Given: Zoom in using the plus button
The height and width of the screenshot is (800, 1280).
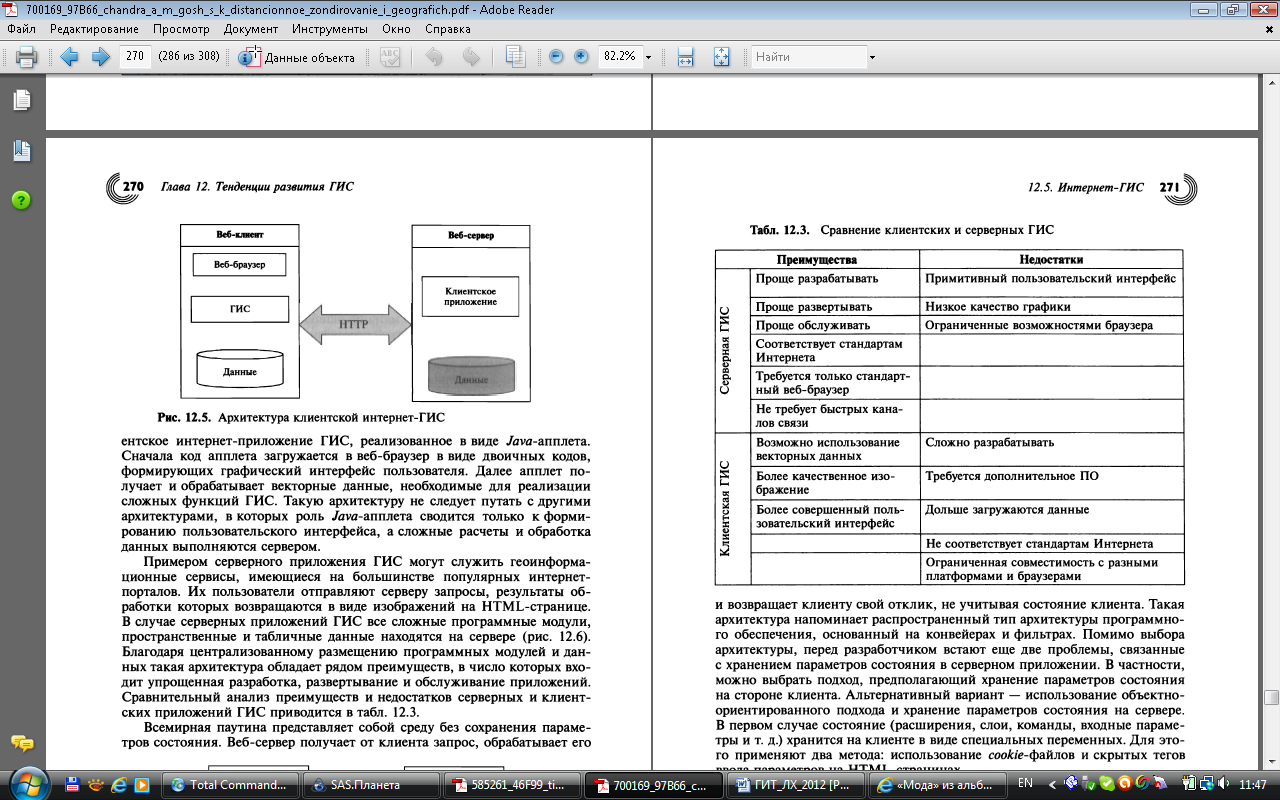Looking at the screenshot, I should coord(581,57).
